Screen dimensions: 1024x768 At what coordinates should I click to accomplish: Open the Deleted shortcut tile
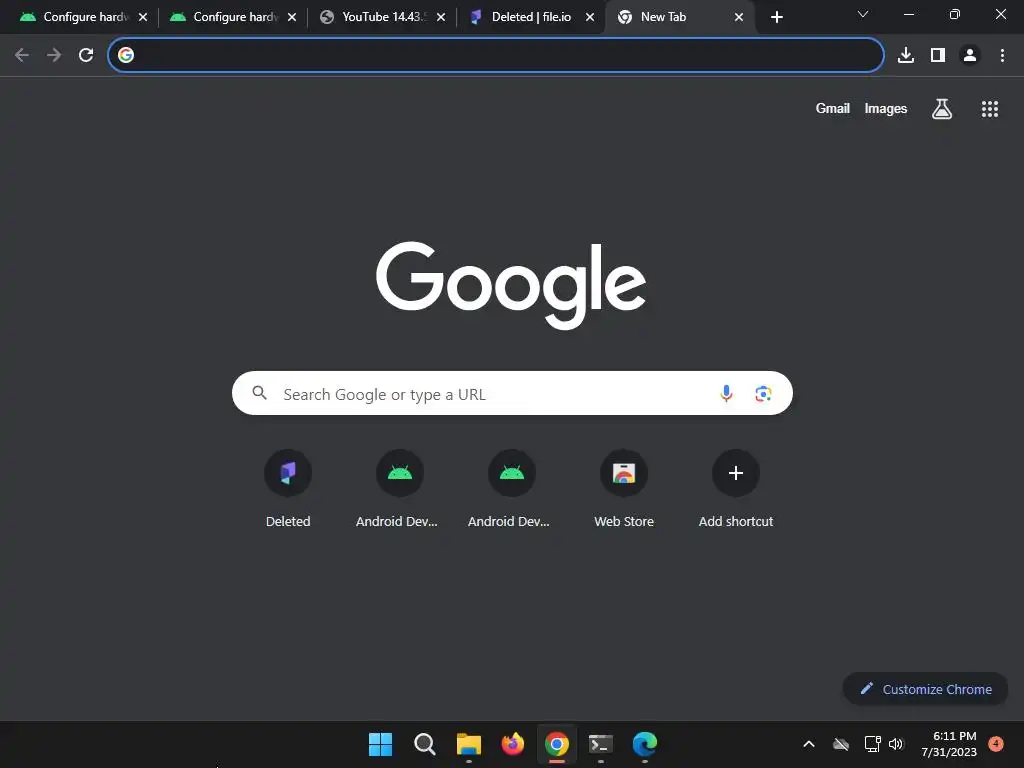(288, 488)
